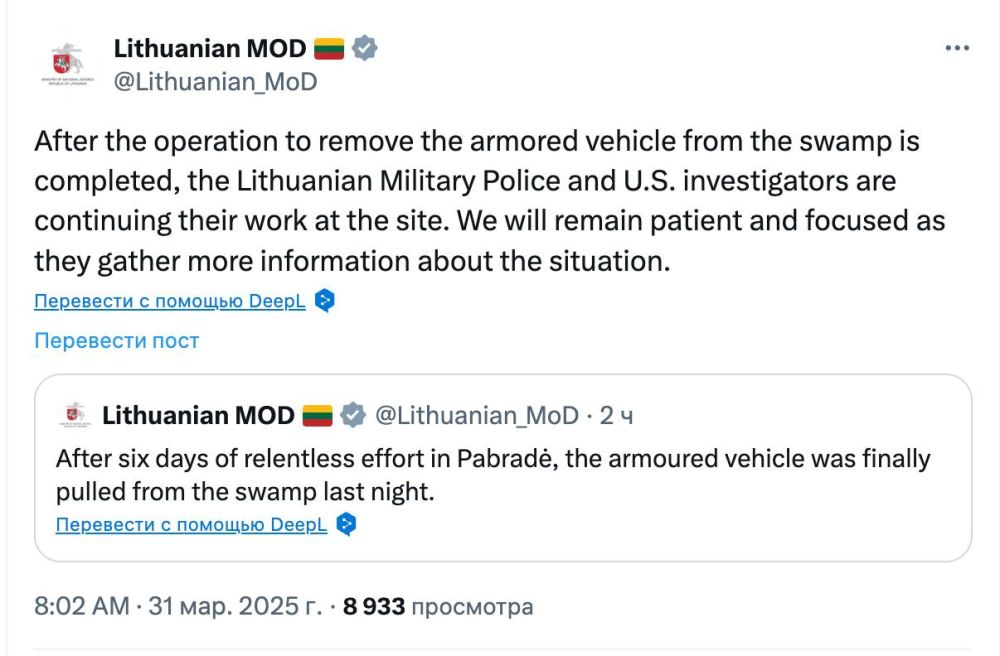
Task: Click the flag emoji in the quoted tweet name
Action: 318,413
